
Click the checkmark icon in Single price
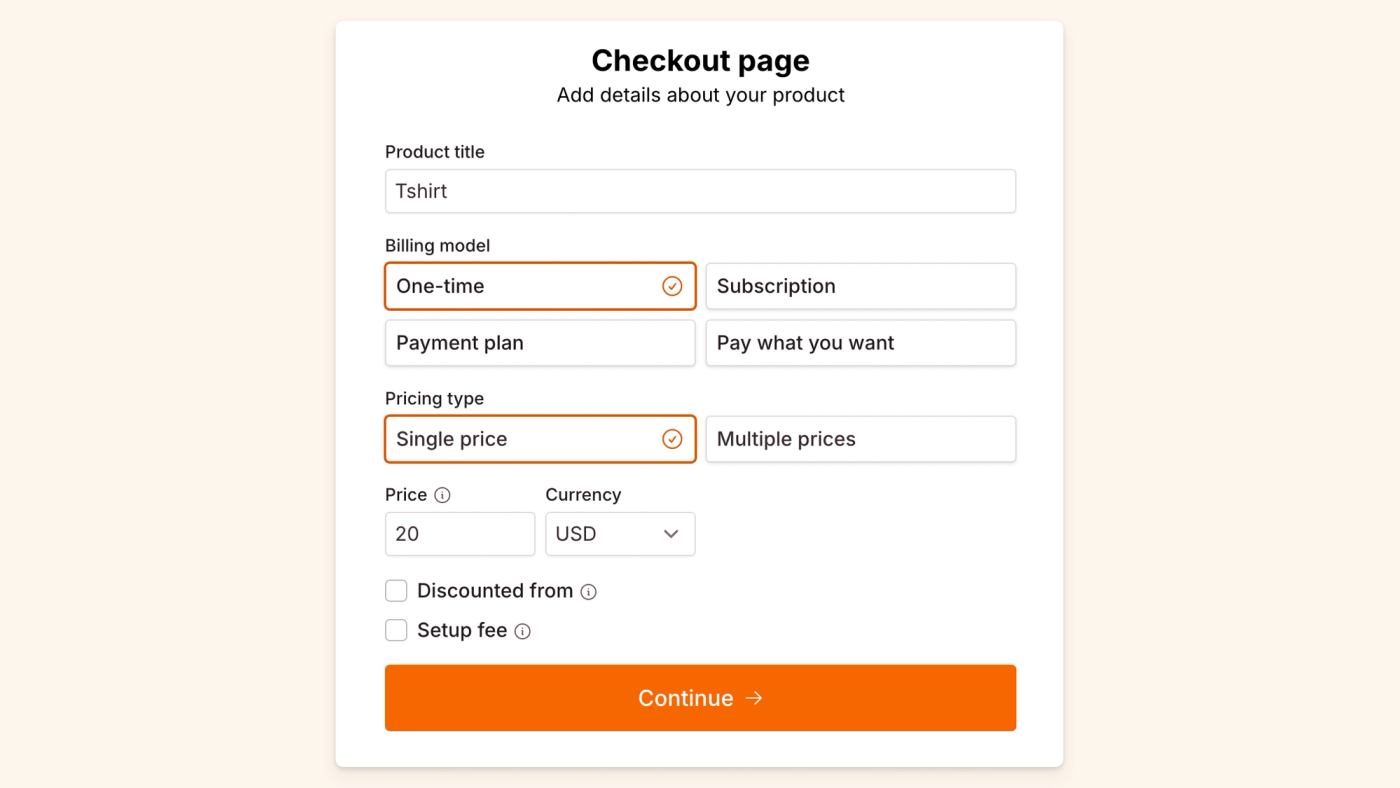pyautogui.click(x=672, y=439)
